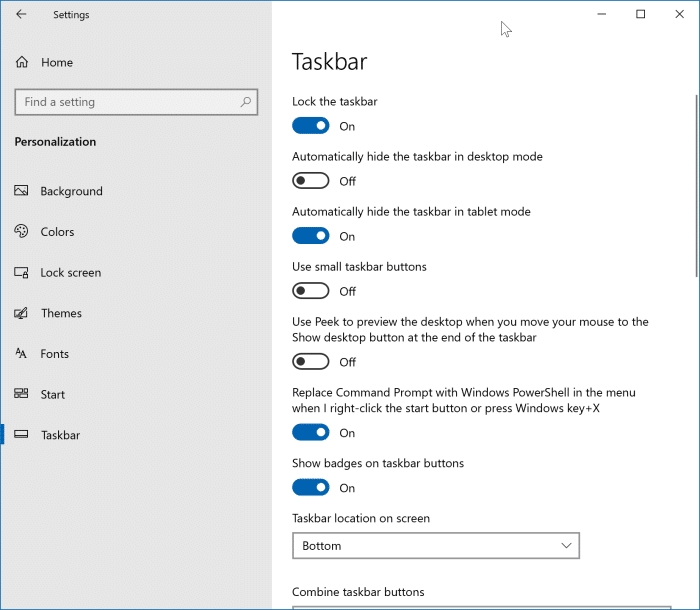Disable Show badges on taskbar buttons

click(311, 487)
